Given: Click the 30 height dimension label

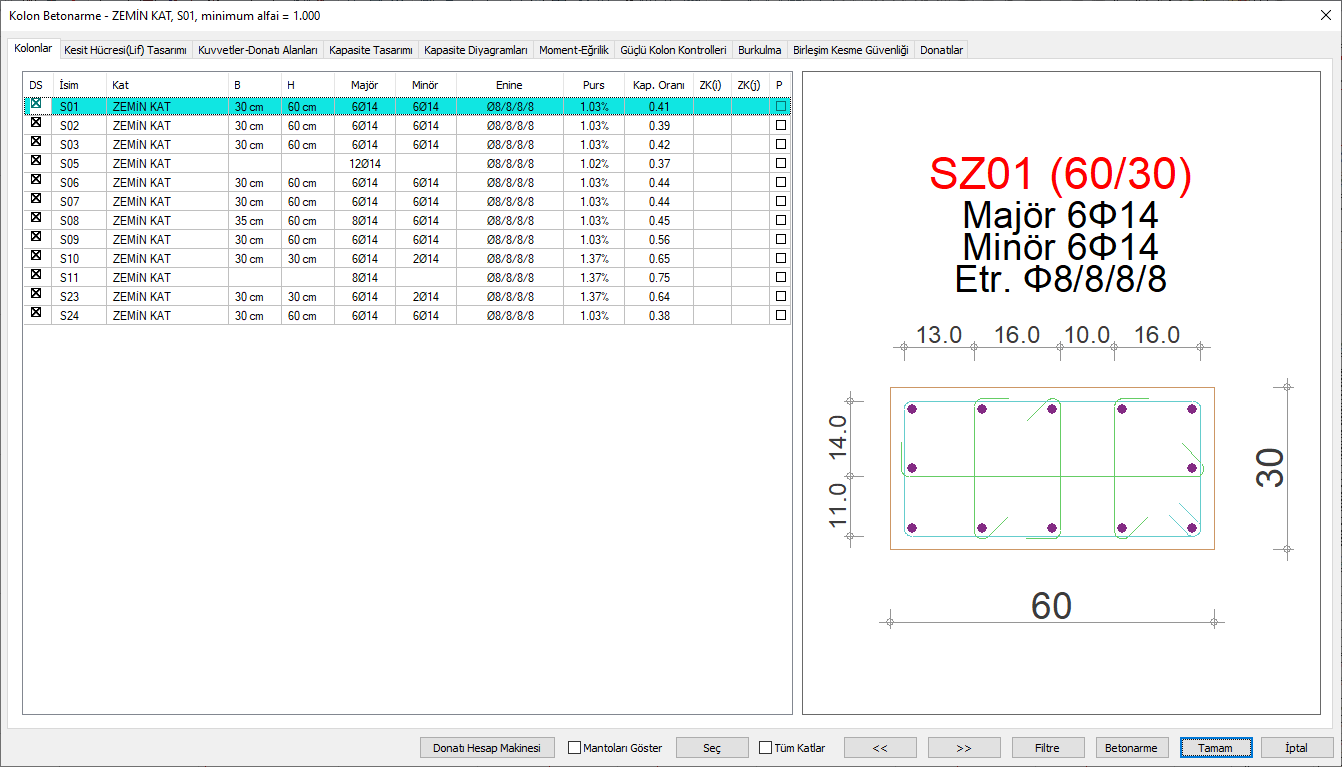Looking at the screenshot, I should pyautogui.click(x=1270, y=468).
